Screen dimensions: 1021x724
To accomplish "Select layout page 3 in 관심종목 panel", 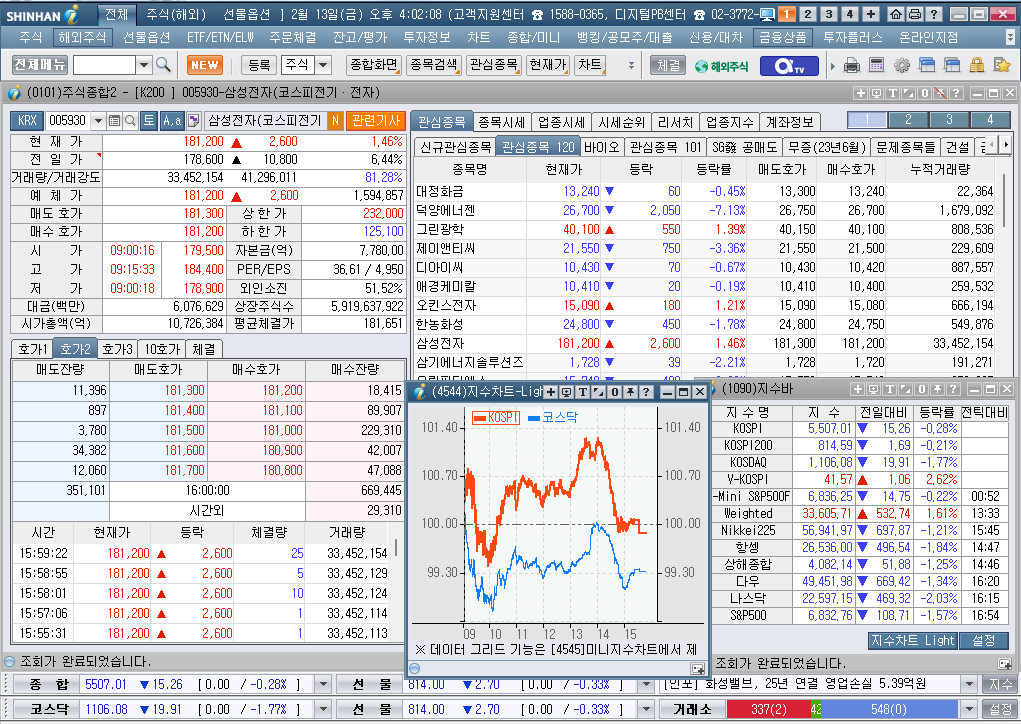I will (x=949, y=120).
